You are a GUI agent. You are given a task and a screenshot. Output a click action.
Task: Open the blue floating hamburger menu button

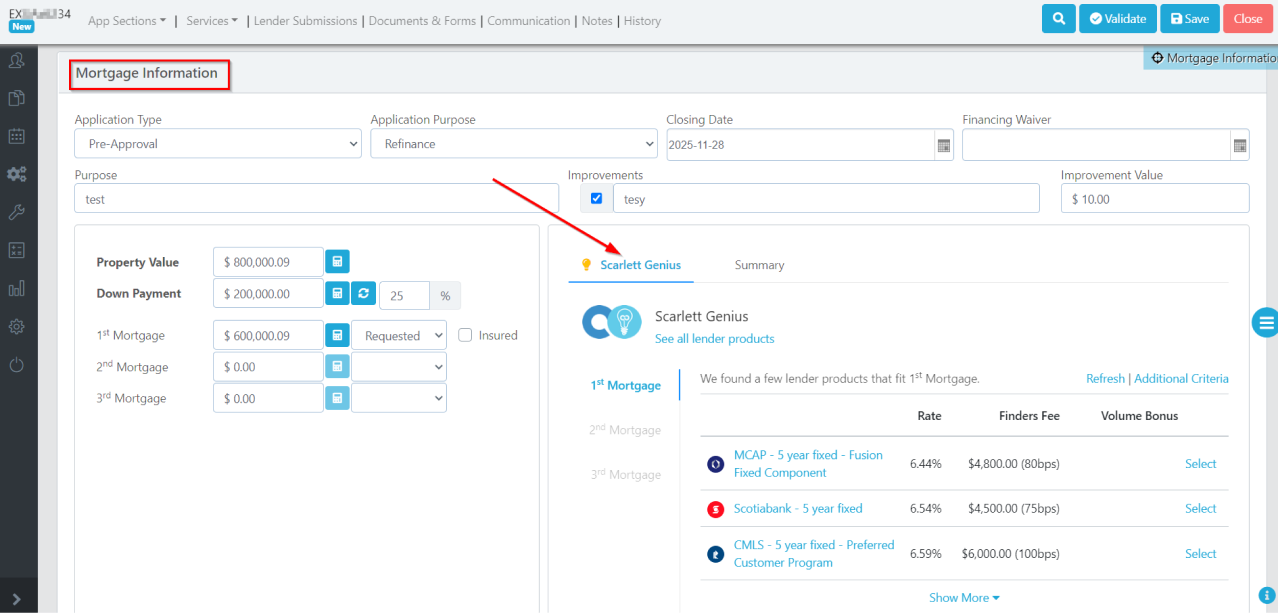pyautogui.click(x=1266, y=322)
